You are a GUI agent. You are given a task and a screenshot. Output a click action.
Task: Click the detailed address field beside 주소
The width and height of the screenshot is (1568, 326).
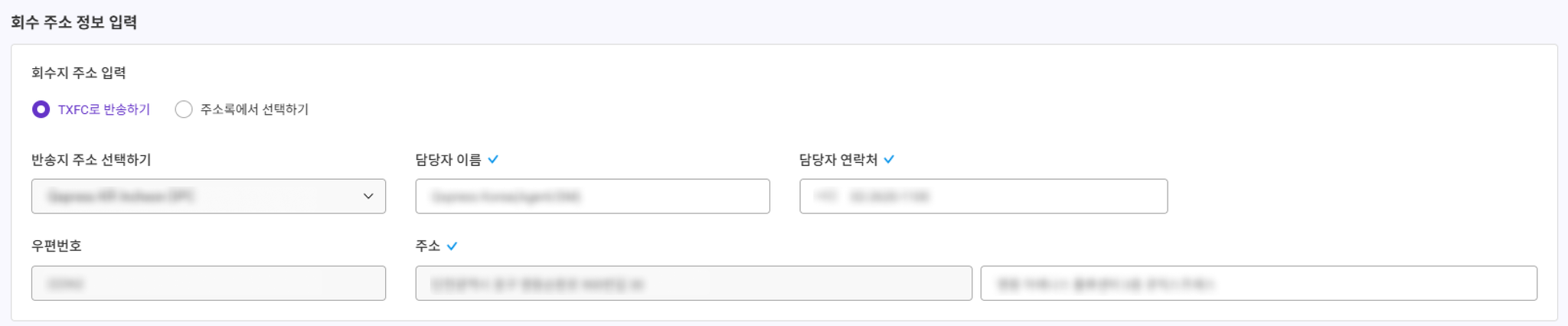(x=1259, y=283)
